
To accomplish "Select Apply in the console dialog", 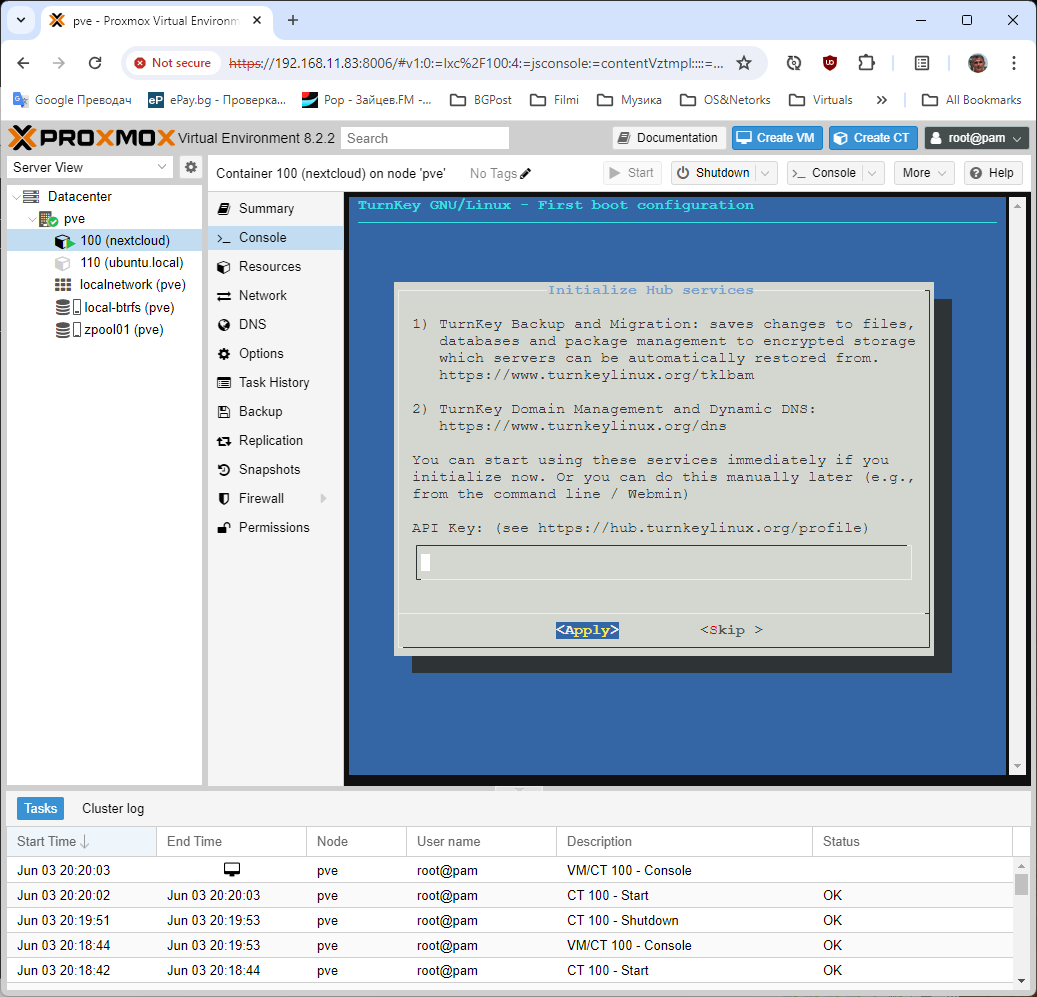I will coord(587,630).
